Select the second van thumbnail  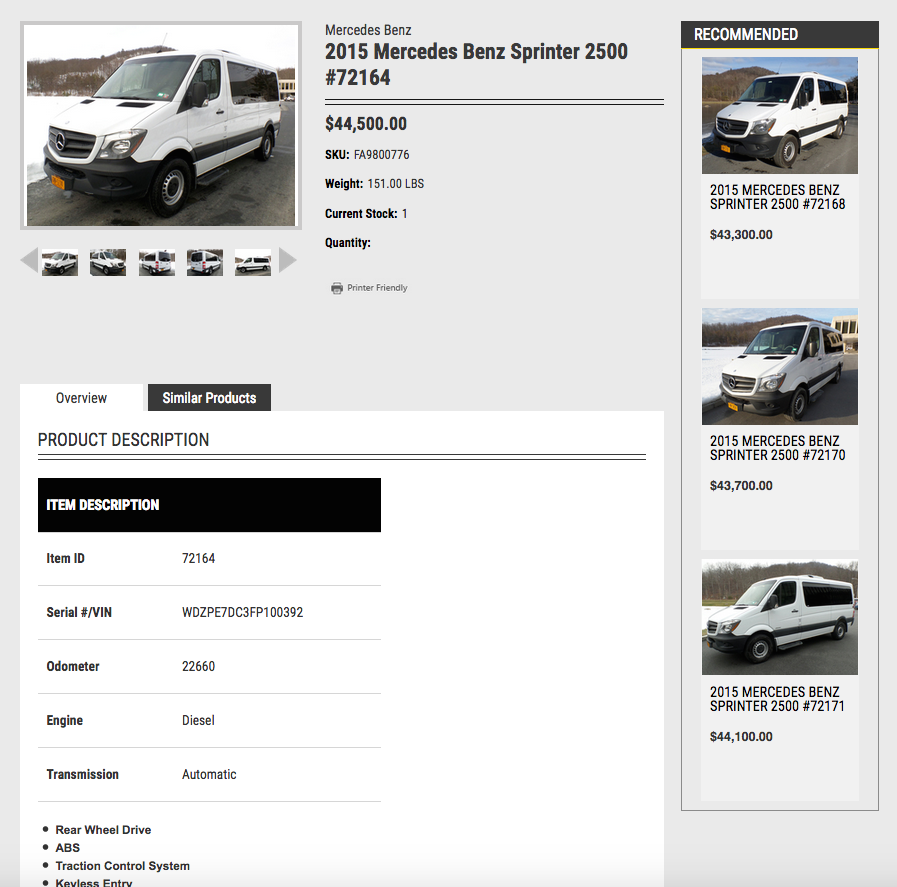108,262
